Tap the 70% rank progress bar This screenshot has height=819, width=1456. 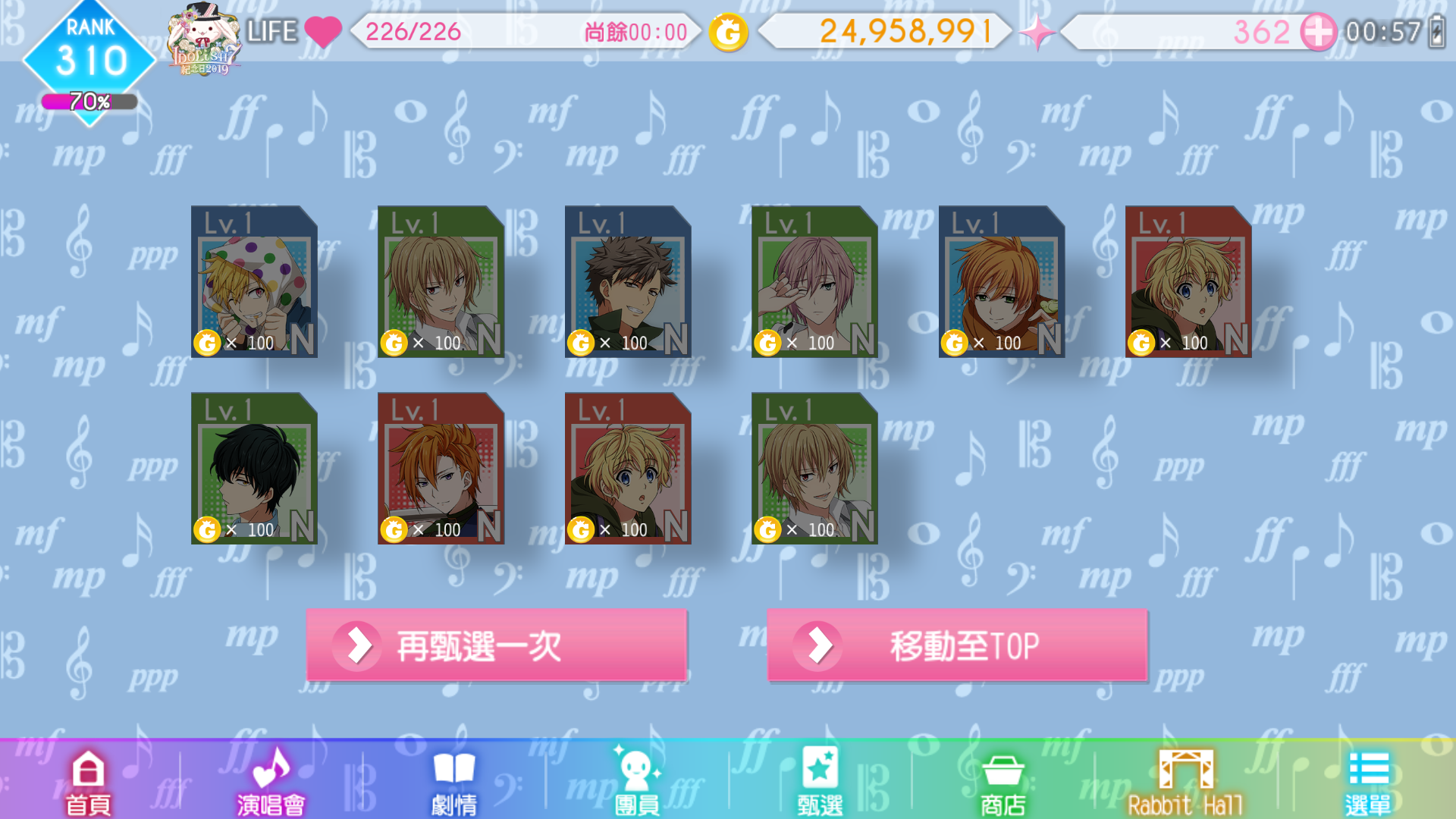pos(89,102)
